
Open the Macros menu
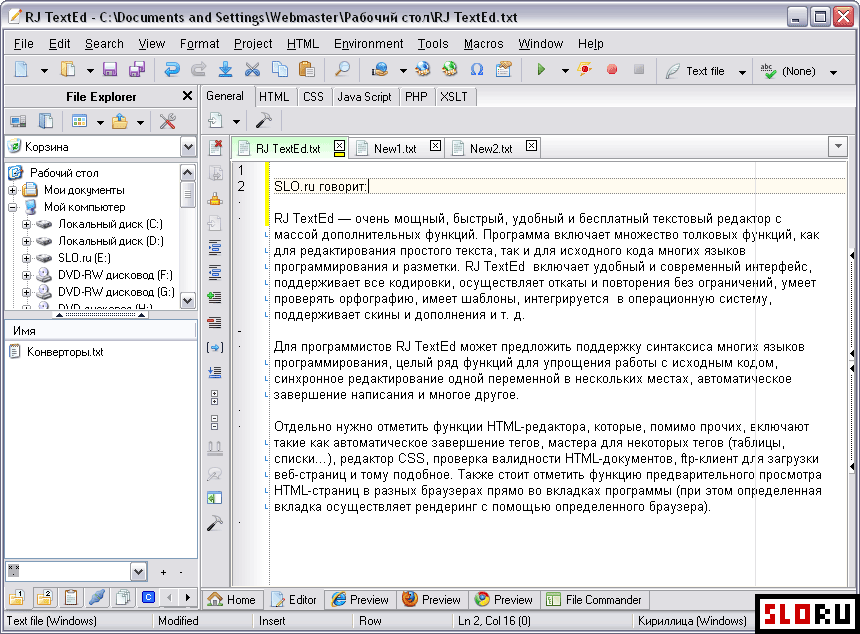pos(483,43)
